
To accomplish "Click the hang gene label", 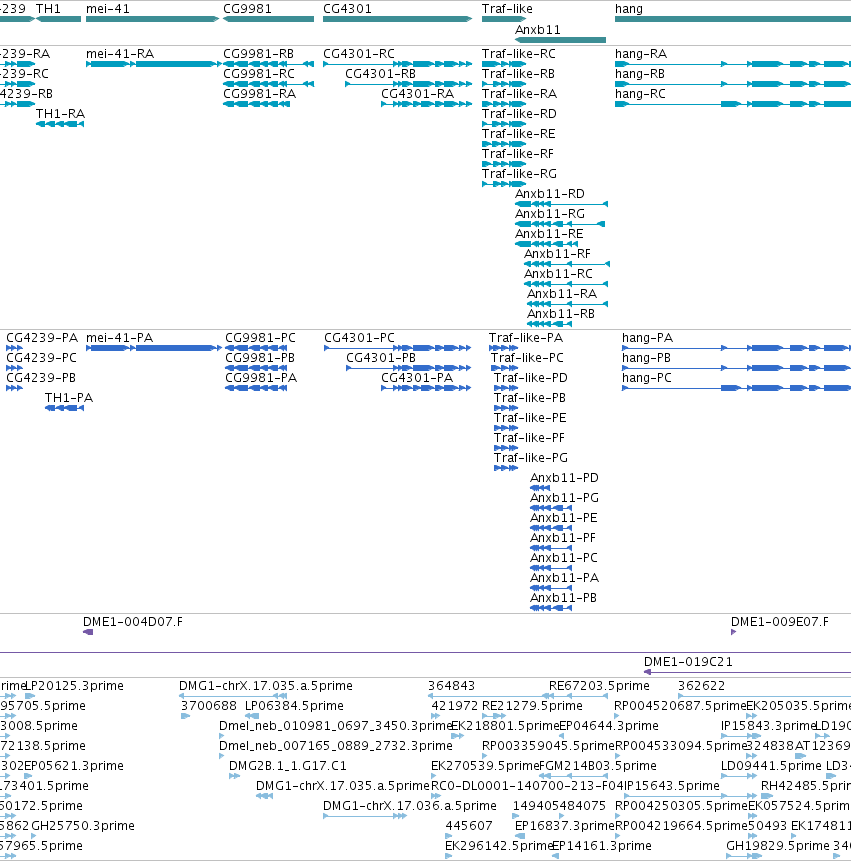I will pos(629,9).
